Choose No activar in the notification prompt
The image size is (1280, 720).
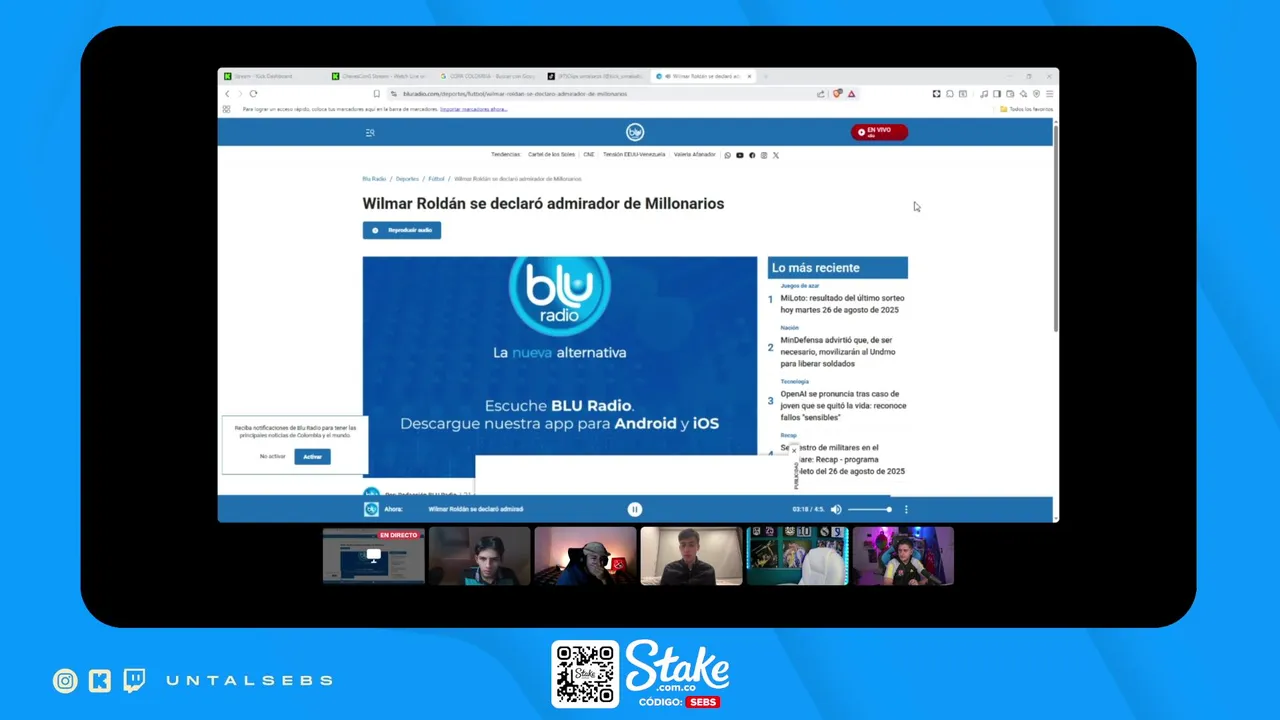(x=272, y=456)
